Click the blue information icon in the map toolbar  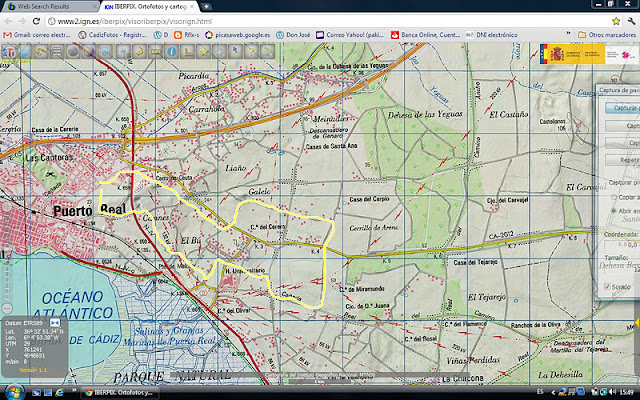[x=172, y=52]
